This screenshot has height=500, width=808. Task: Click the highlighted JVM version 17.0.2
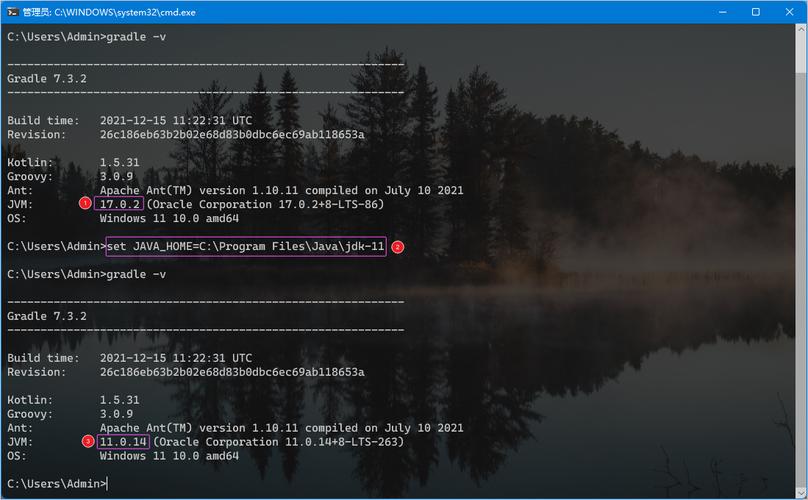click(x=120, y=204)
